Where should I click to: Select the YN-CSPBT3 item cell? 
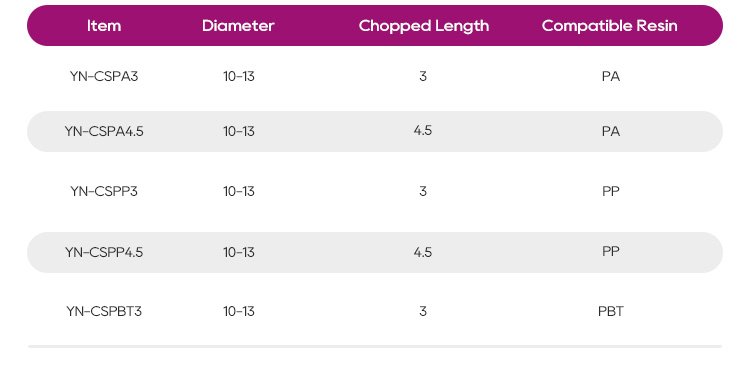[x=104, y=311]
